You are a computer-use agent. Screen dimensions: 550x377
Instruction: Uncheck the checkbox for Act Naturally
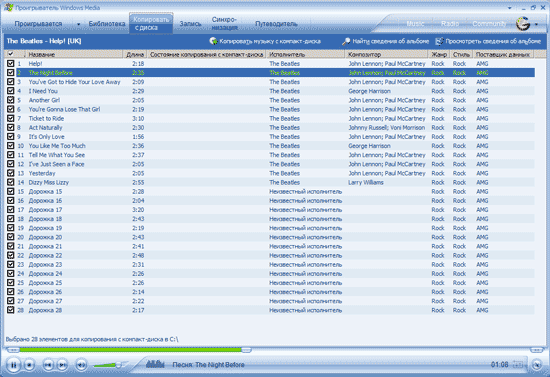coord(11,127)
